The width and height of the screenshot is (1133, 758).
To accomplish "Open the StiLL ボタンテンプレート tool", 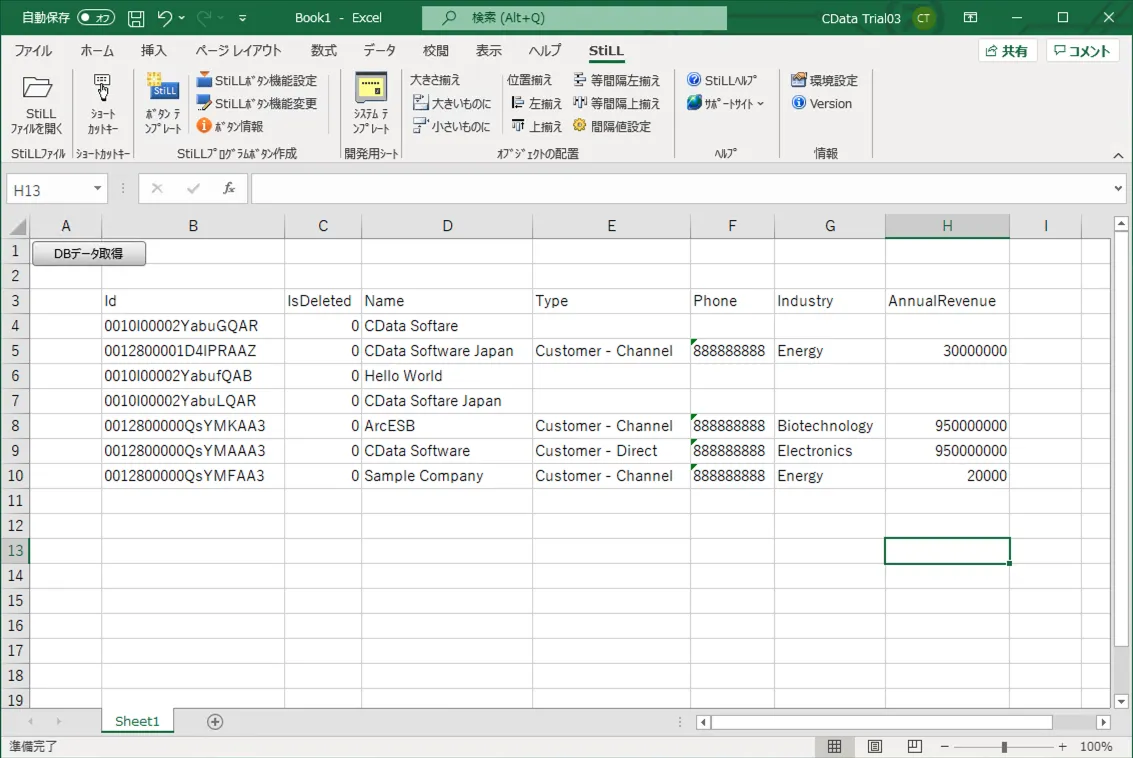I will (163, 104).
